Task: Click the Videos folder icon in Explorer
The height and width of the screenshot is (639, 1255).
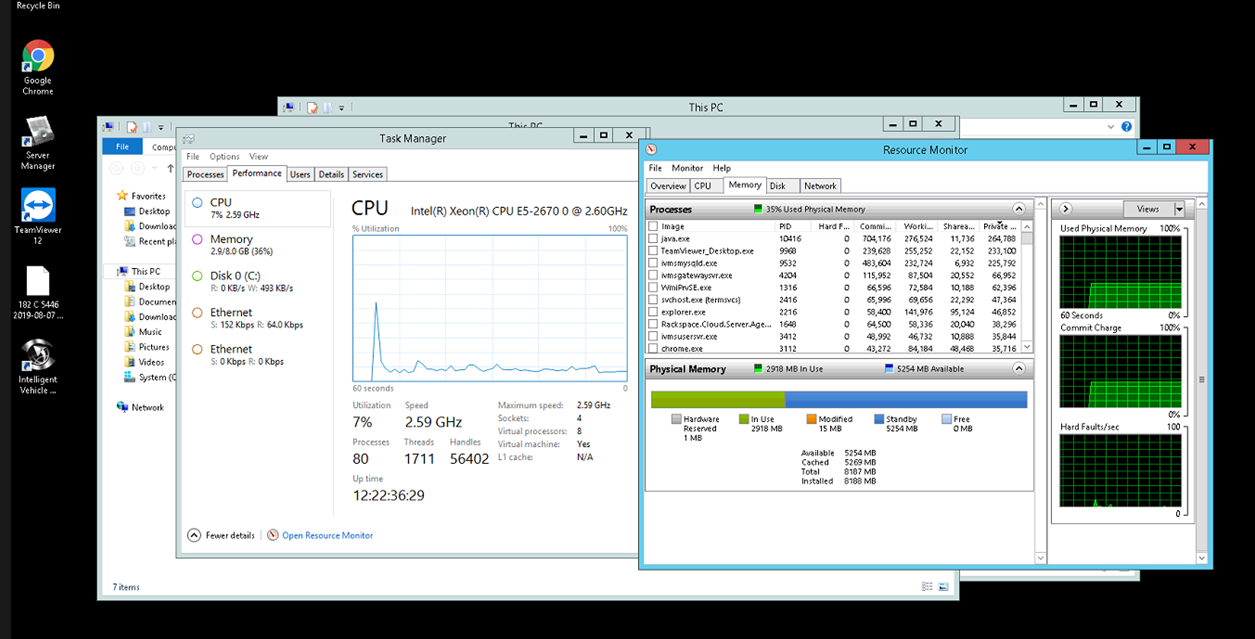Action: 130,362
